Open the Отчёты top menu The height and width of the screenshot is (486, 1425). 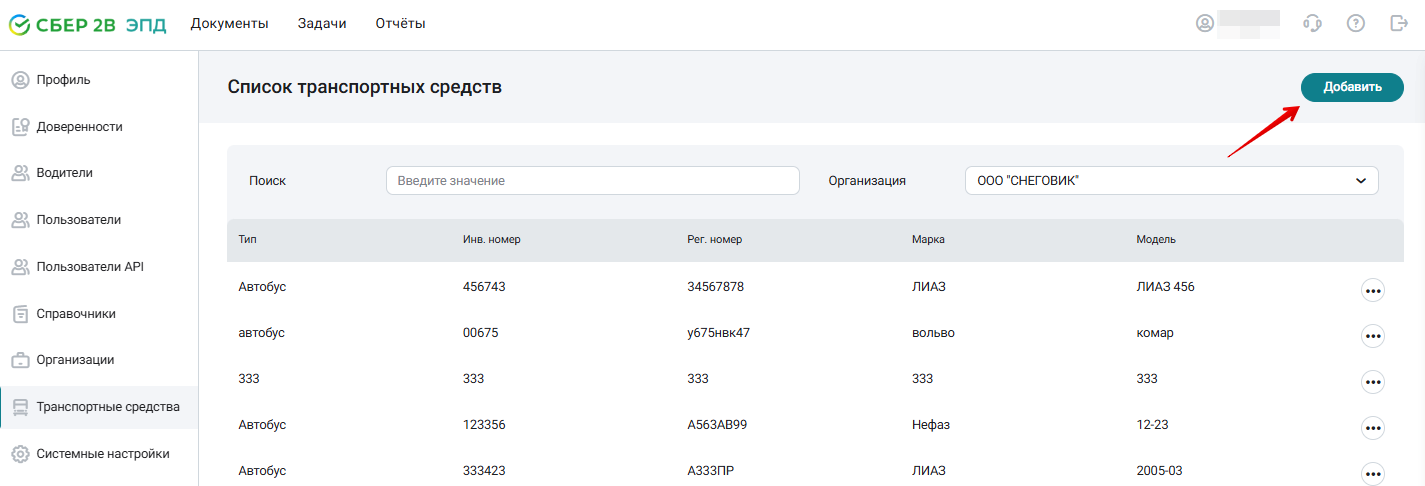pyautogui.click(x=401, y=23)
